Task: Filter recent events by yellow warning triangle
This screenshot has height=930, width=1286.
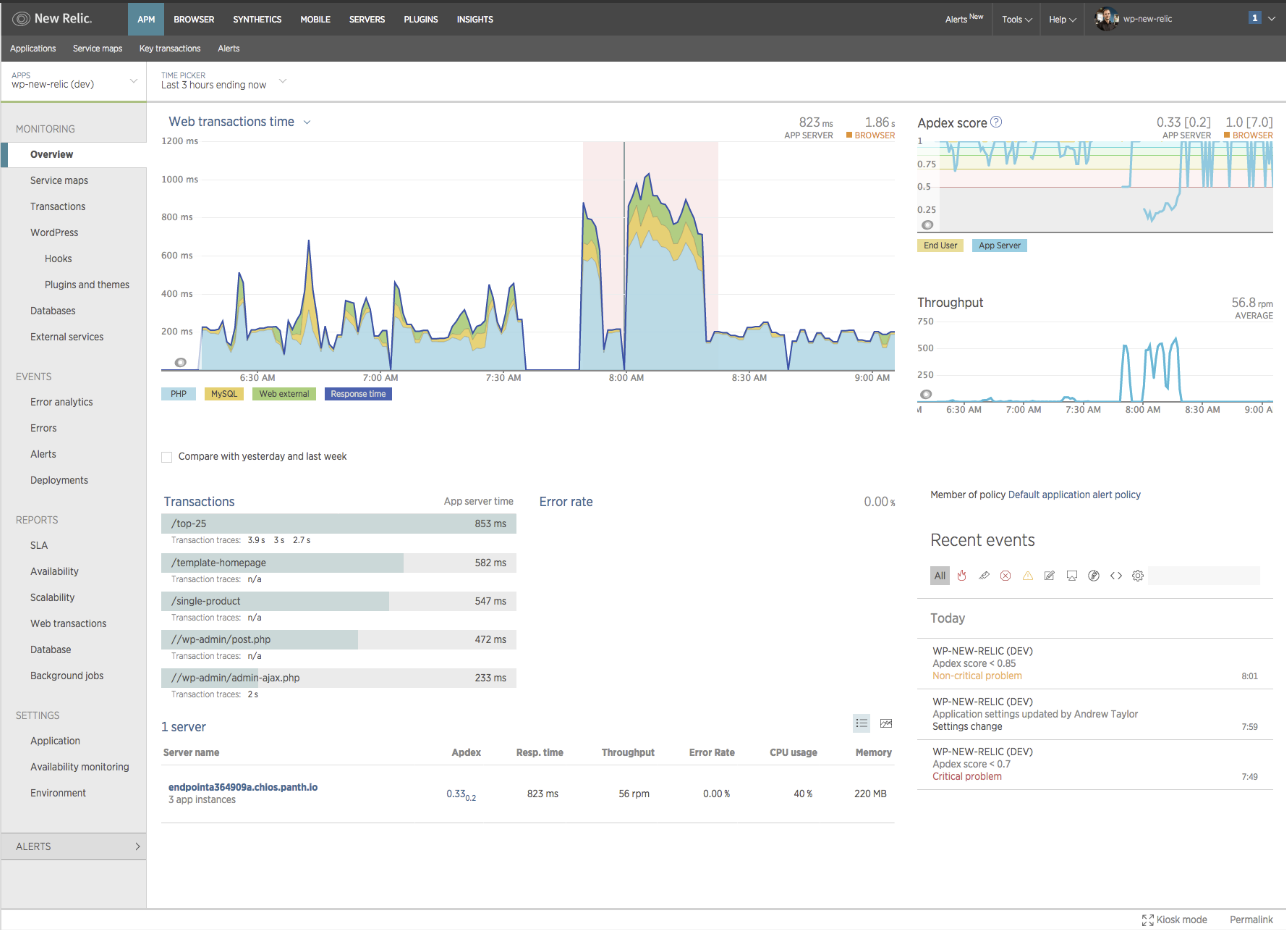Action: [1028, 576]
